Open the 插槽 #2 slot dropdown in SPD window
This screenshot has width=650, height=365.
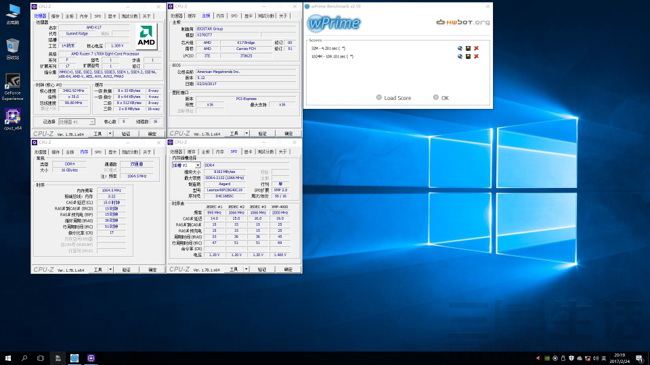(186, 165)
